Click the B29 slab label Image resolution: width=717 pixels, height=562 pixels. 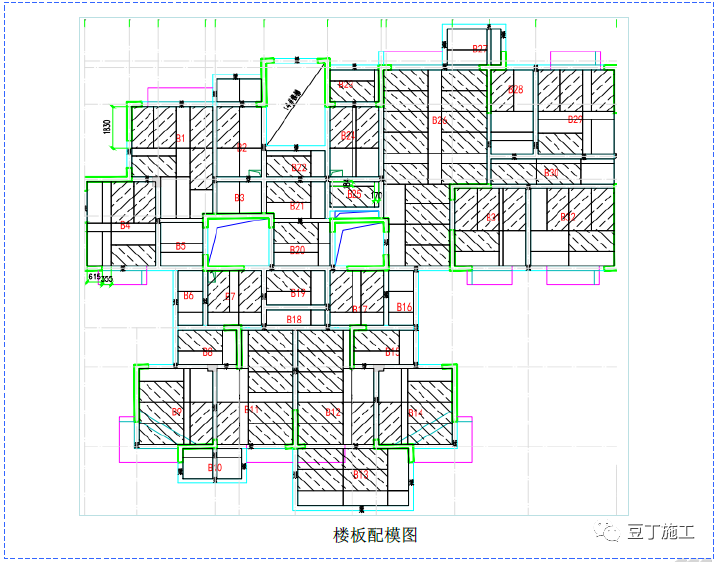575,119
